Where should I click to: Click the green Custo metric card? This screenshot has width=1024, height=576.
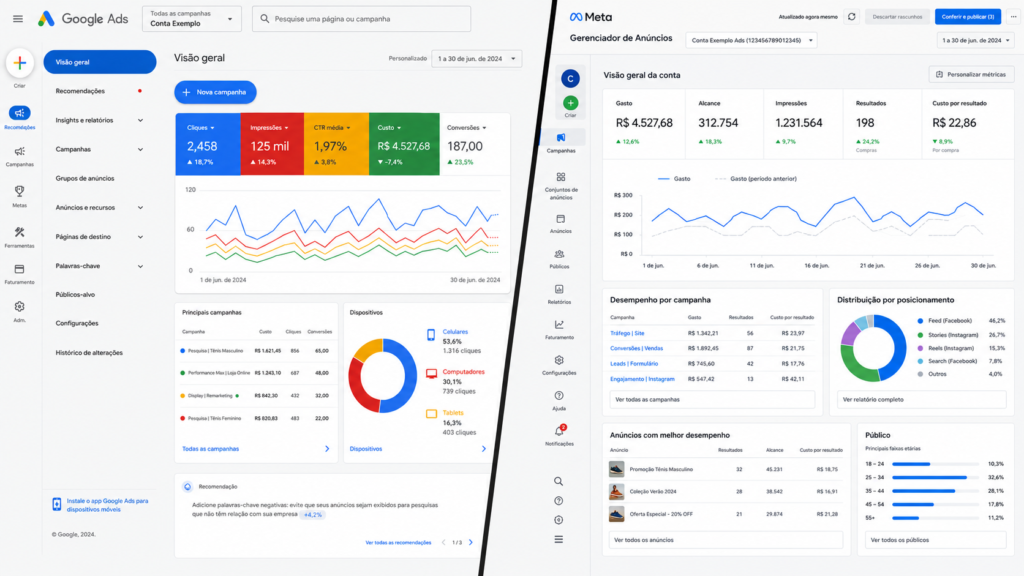(x=404, y=144)
